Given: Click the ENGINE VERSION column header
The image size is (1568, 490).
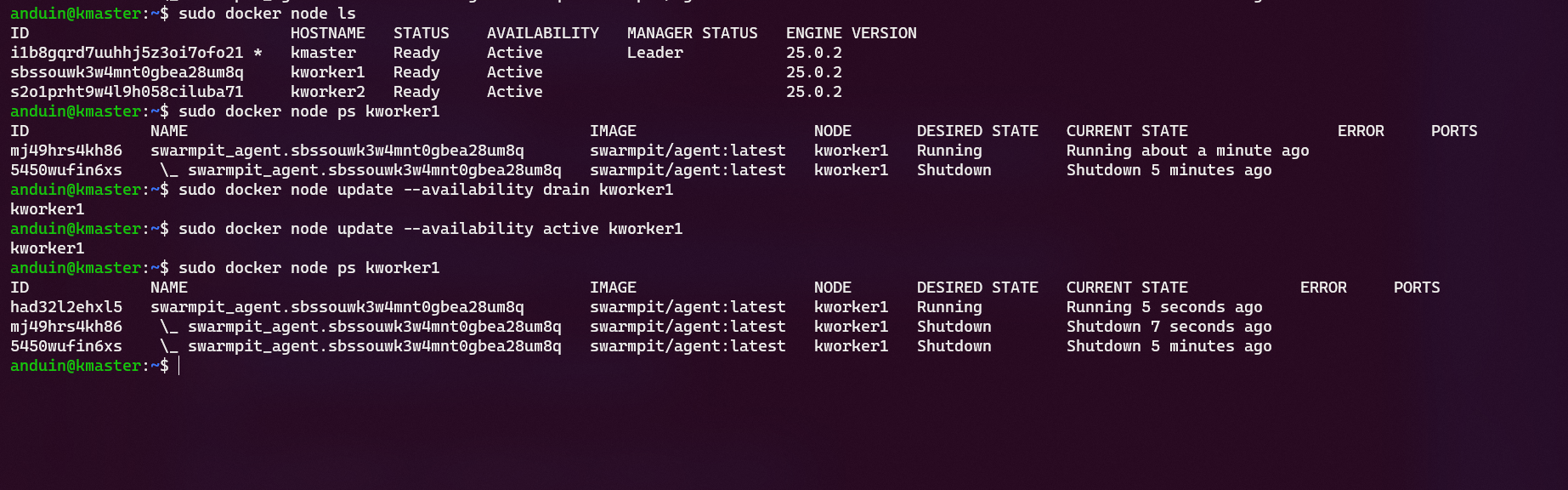Looking at the screenshot, I should coord(851,33).
